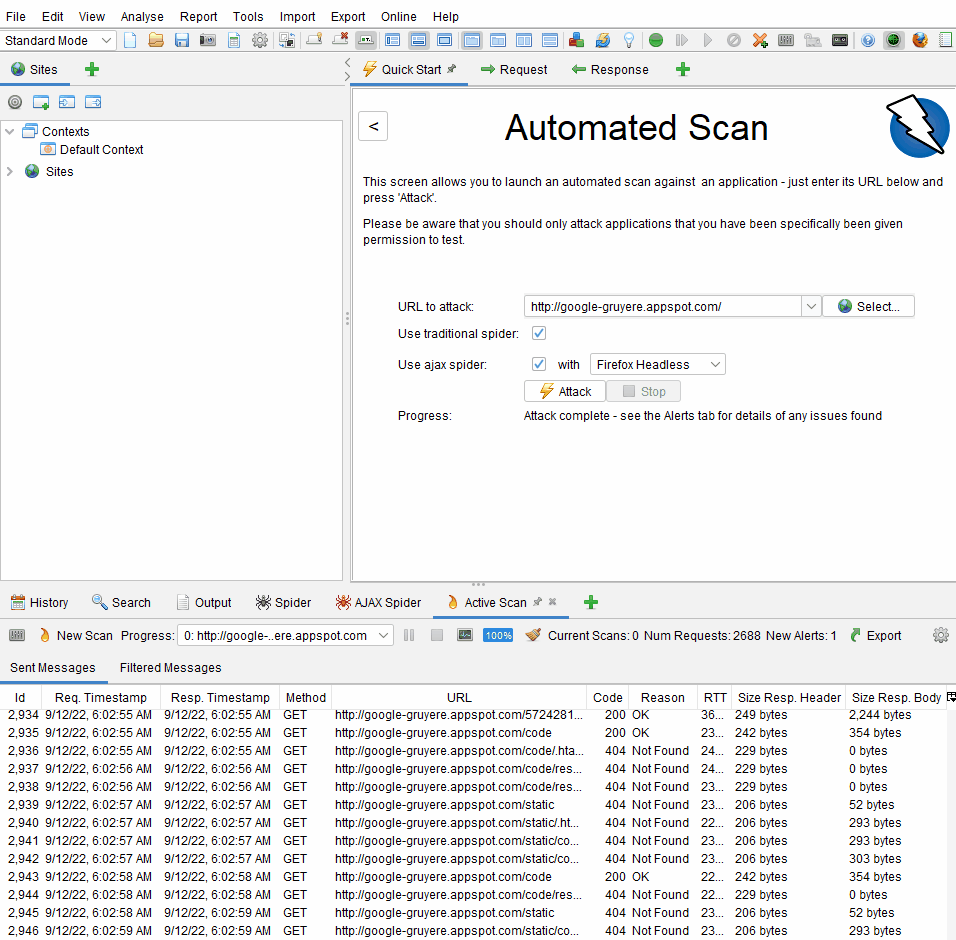Open URL to attack dropdown arrow
Screen dimensions: 956x940
811,306
